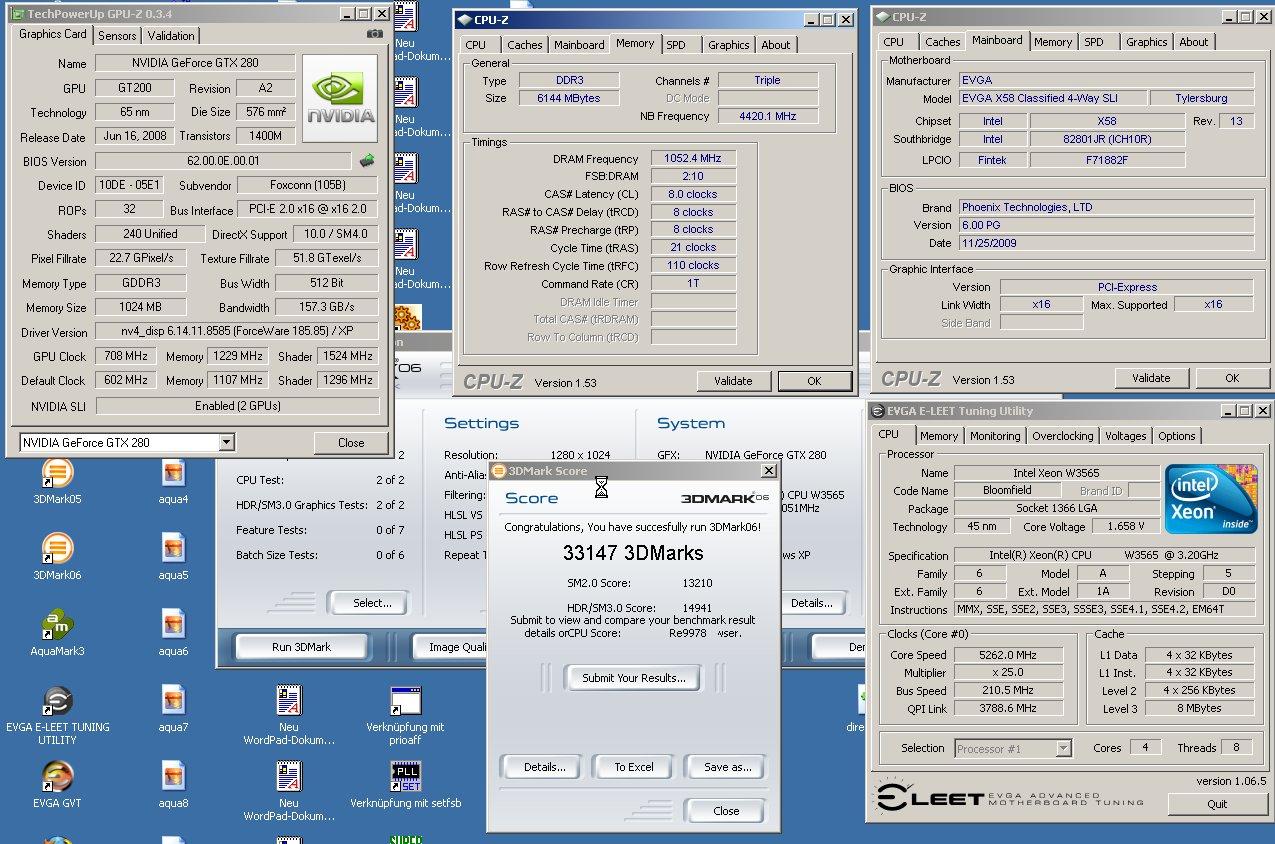Click the Save as button
The image size is (1275, 844).
[727, 767]
